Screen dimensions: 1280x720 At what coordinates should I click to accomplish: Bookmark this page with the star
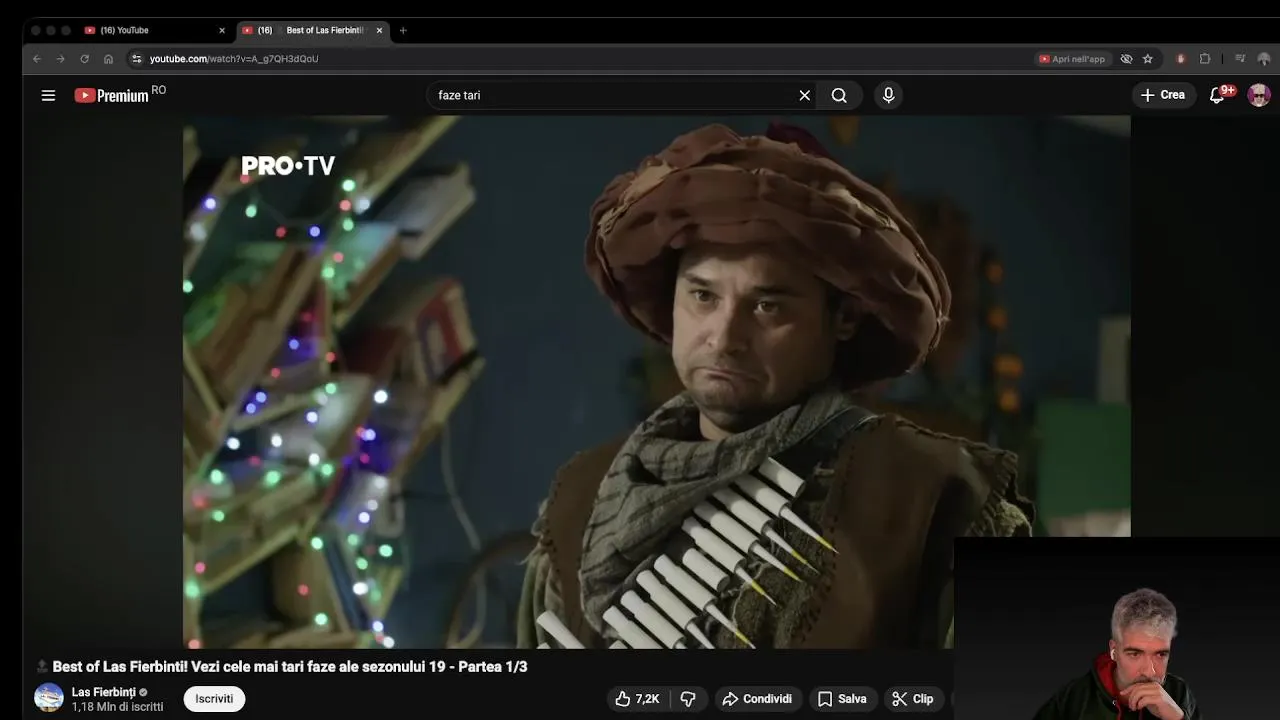pos(1148,59)
